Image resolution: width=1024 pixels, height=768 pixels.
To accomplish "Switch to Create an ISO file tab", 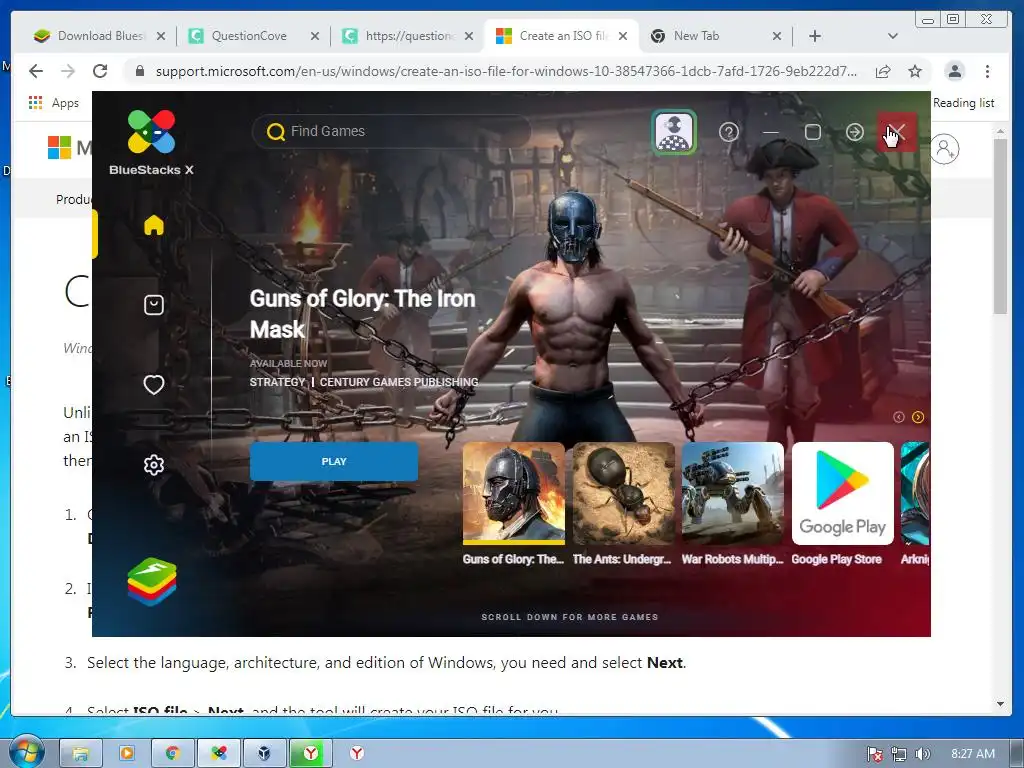I will 562,36.
